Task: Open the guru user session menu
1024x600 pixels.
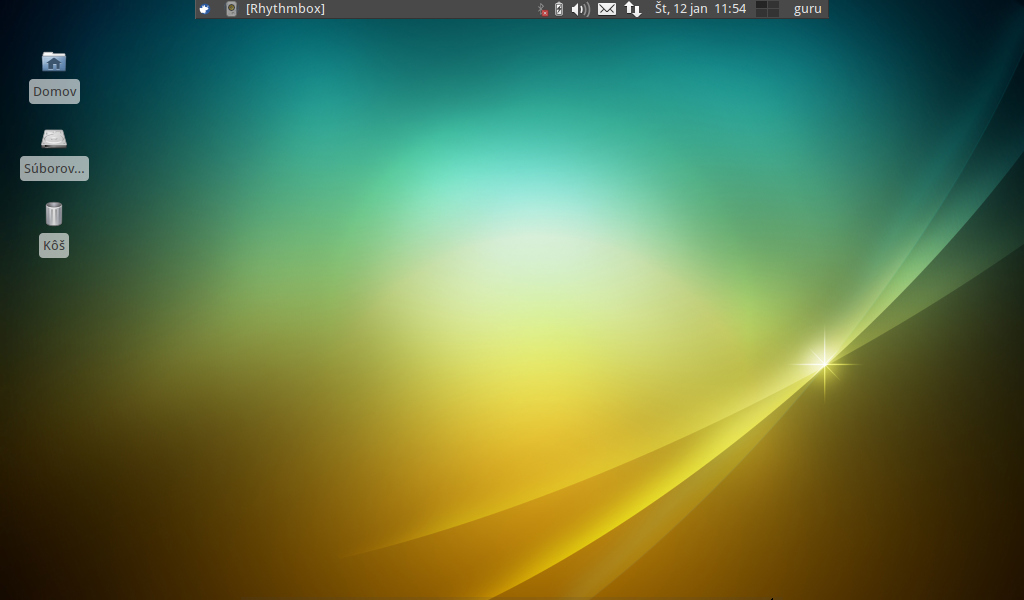Action: (x=807, y=8)
